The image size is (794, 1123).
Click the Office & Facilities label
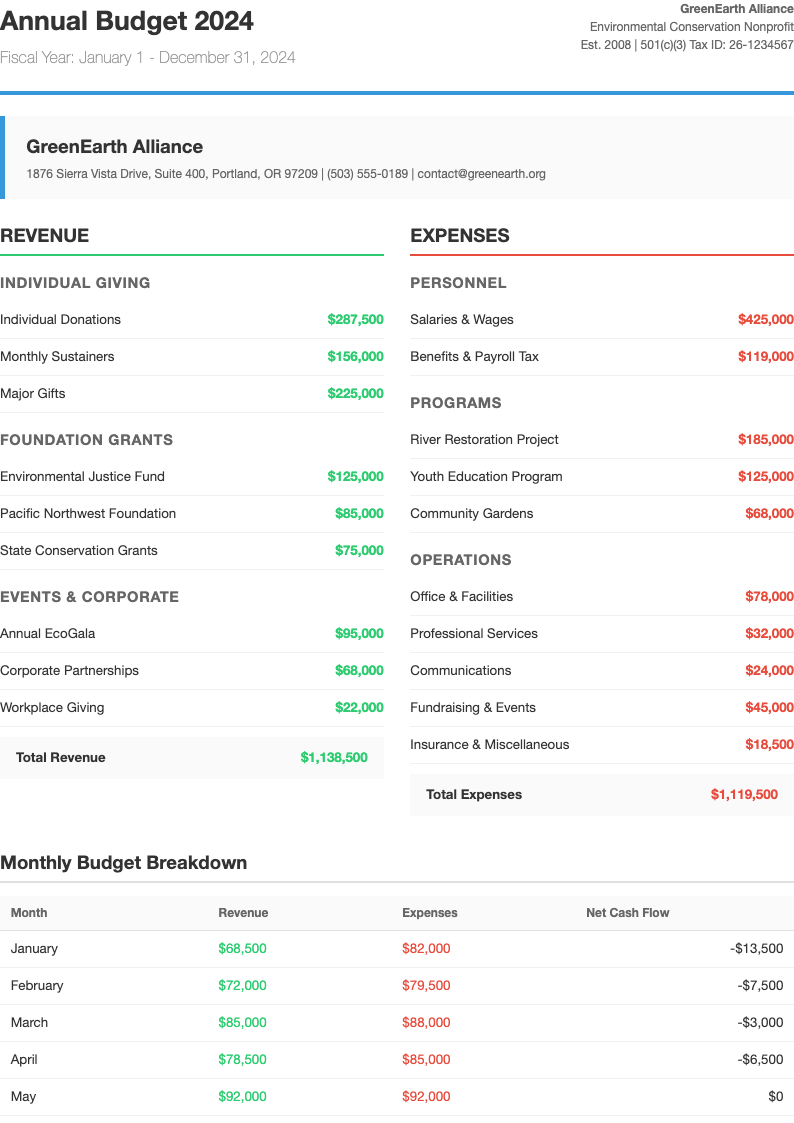462,597
